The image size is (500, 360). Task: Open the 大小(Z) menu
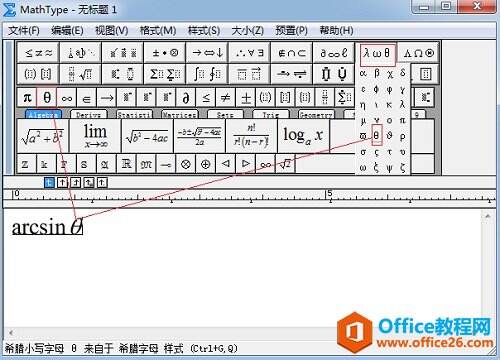[x=247, y=31]
